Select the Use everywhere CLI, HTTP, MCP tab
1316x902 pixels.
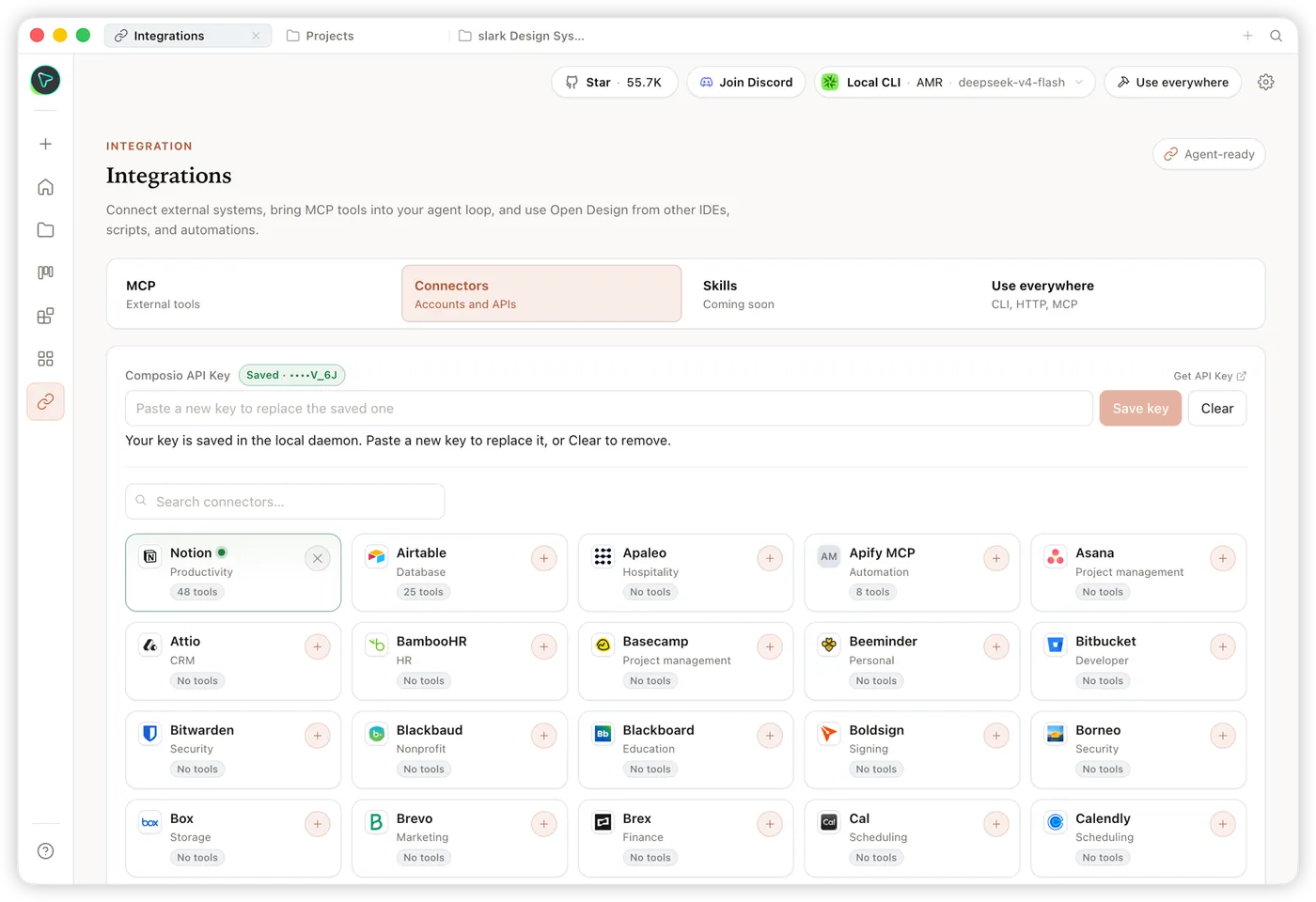click(x=1118, y=294)
